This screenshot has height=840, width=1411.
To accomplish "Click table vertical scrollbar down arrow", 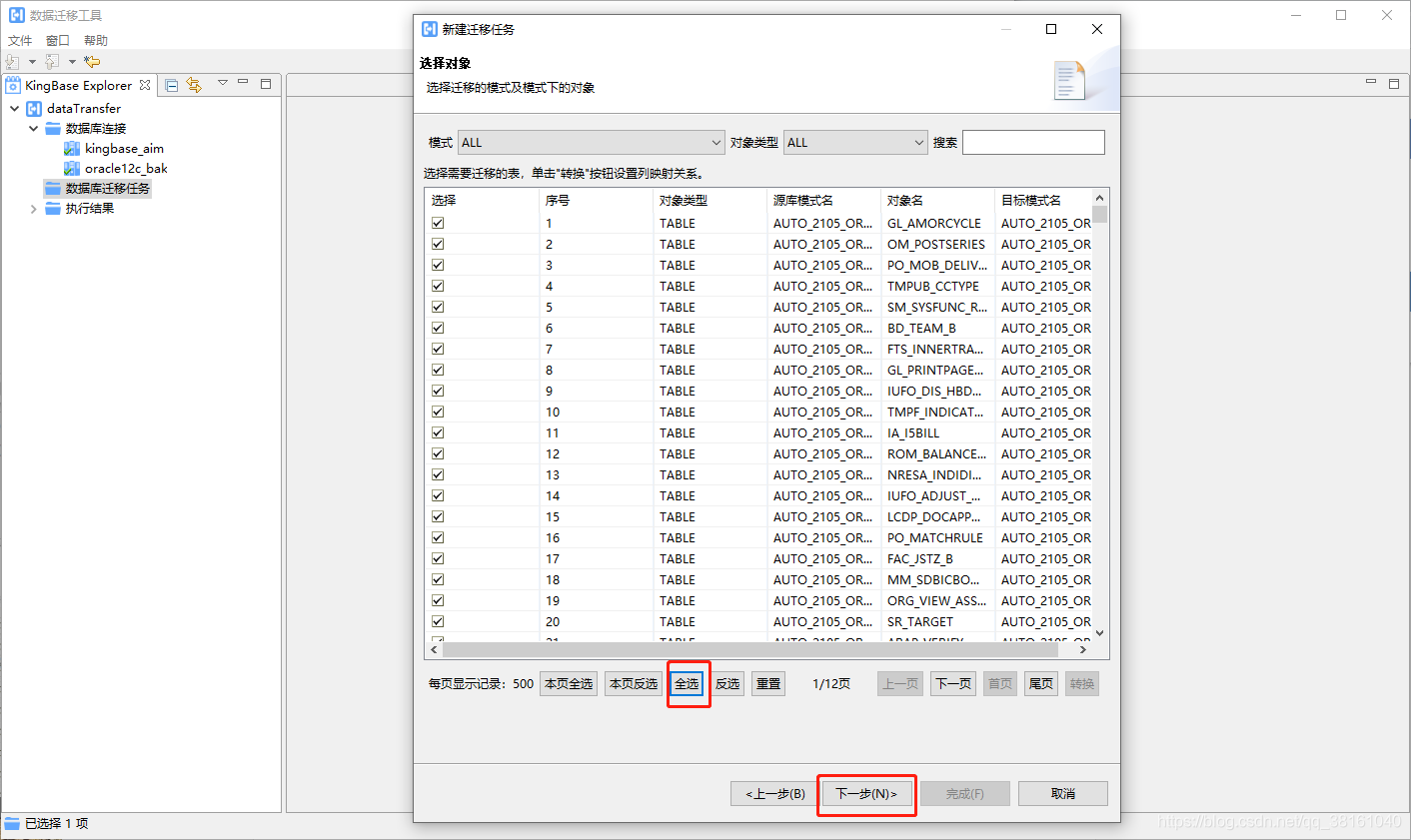I will (x=1100, y=632).
